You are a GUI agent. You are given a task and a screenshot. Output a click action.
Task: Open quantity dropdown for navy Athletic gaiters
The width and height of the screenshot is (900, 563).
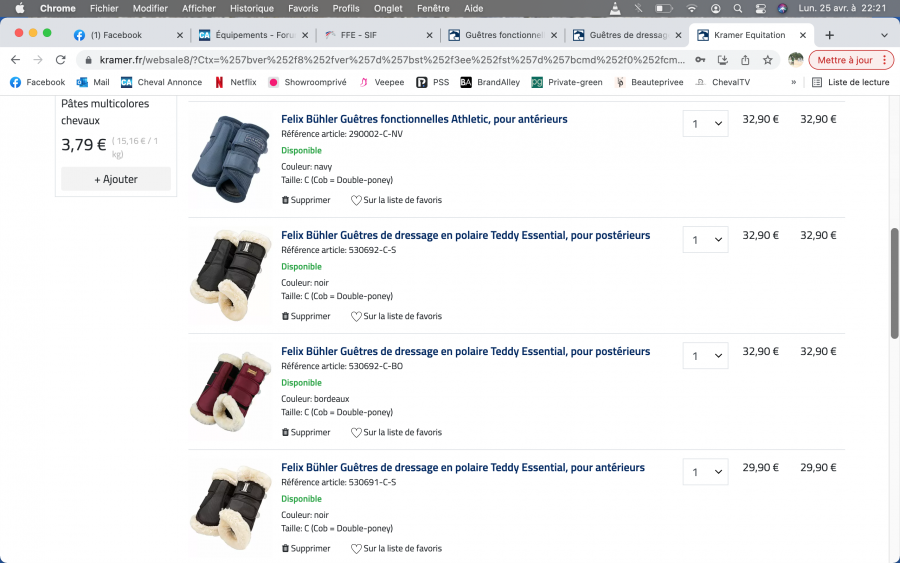(705, 124)
